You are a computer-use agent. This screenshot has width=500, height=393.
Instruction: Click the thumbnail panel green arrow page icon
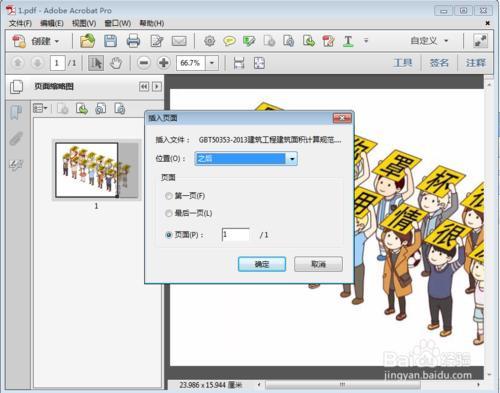click(82, 109)
